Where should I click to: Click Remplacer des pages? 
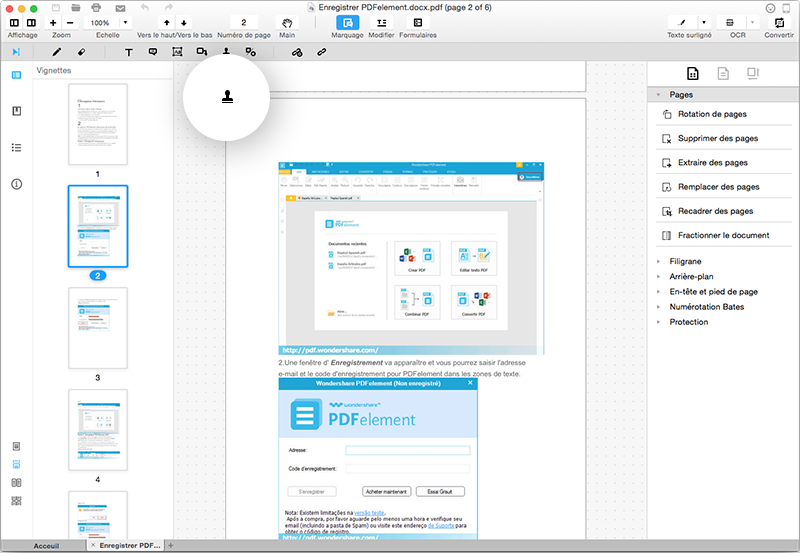pos(723,187)
